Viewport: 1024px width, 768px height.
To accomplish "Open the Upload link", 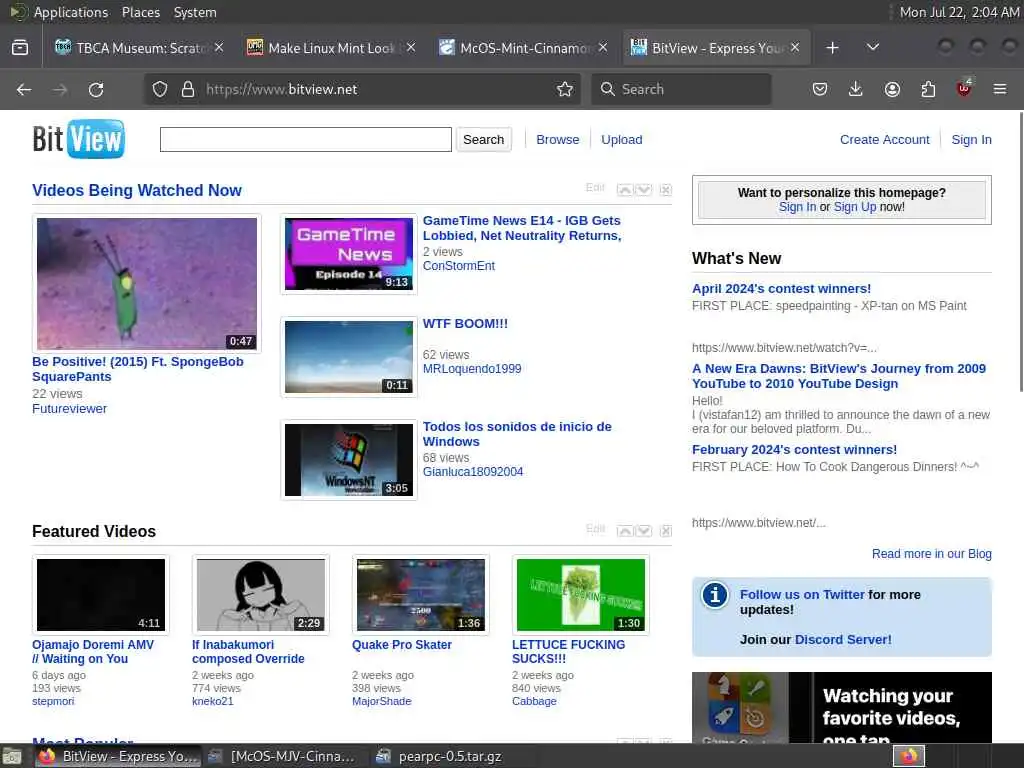I will click(622, 139).
